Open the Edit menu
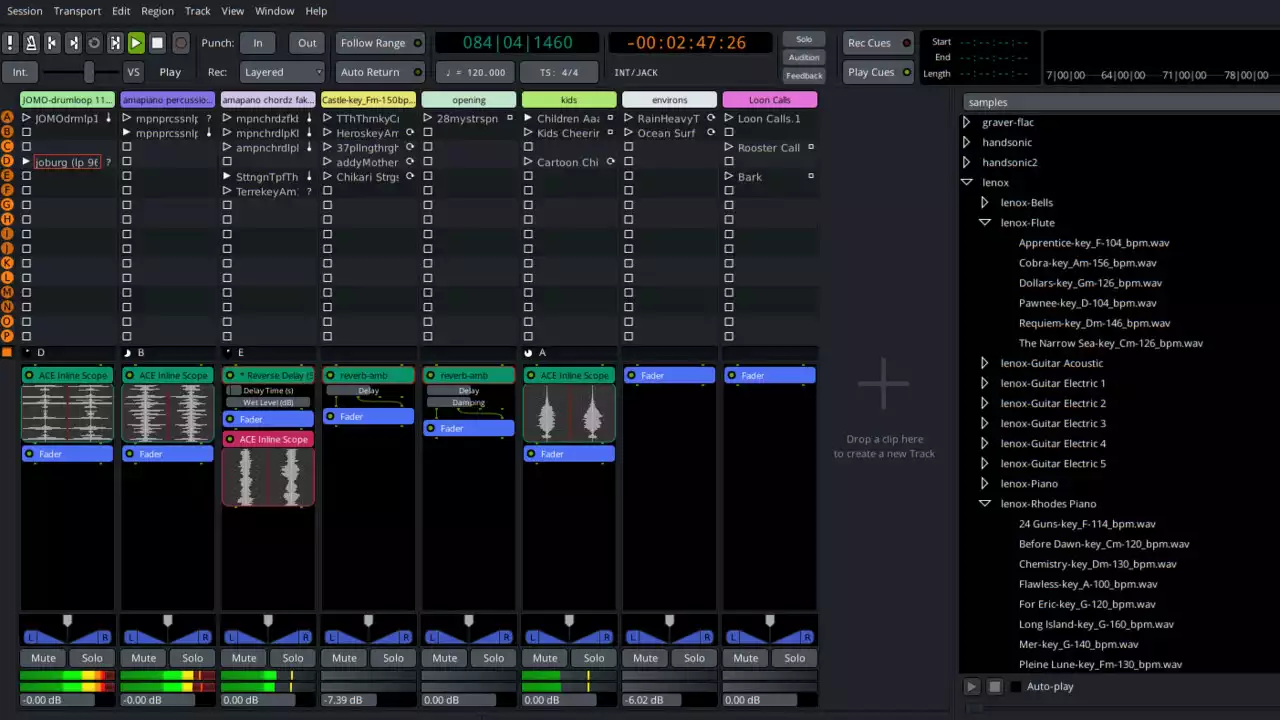This screenshot has height=720, width=1280. [121, 11]
